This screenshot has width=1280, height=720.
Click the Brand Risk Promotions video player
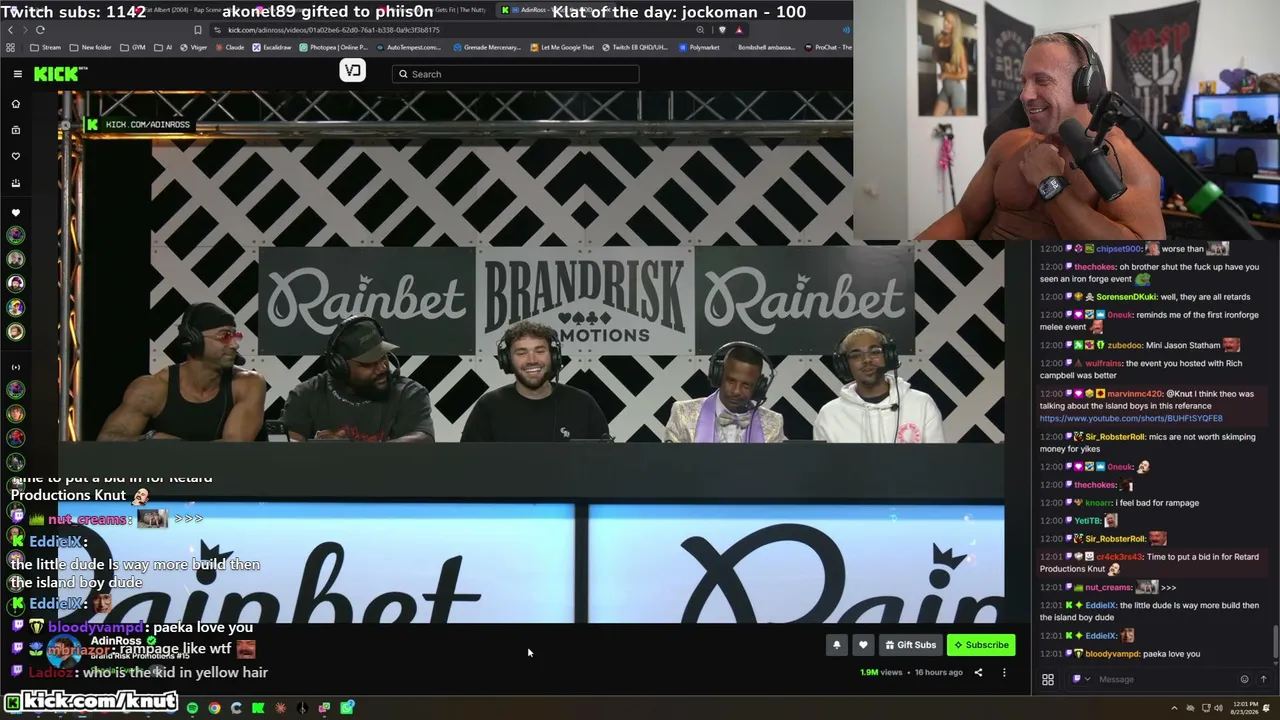pyautogui.click(x=530, y=357)
